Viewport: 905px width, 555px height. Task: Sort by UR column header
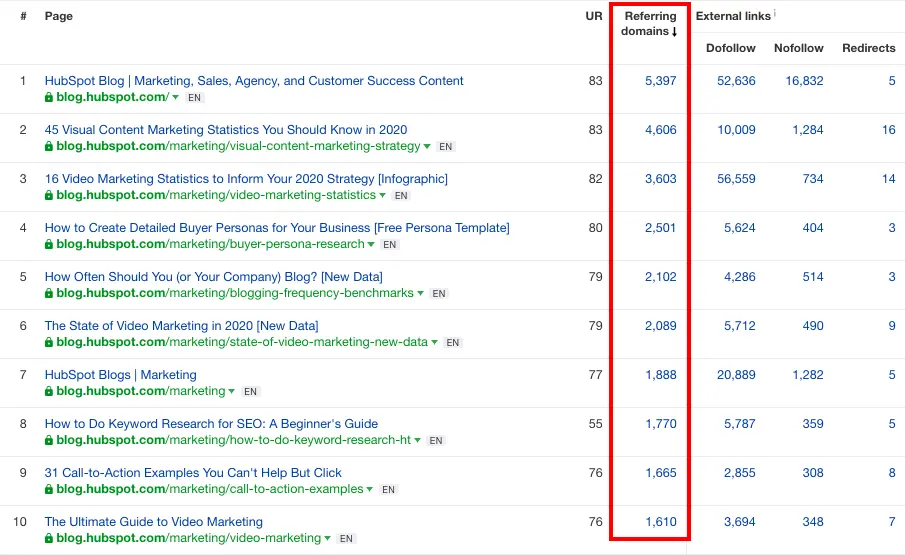pyautogui.click(x=594, y=16)
